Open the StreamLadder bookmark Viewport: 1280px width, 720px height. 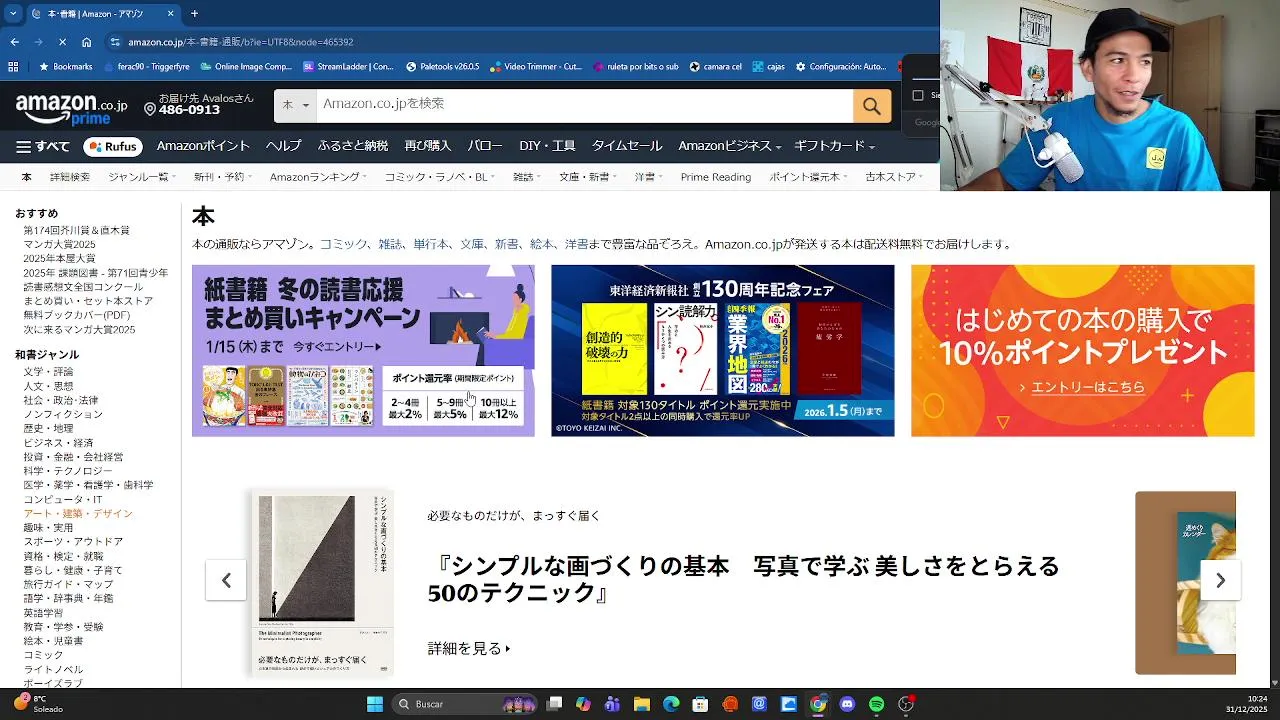pos(349,67)
